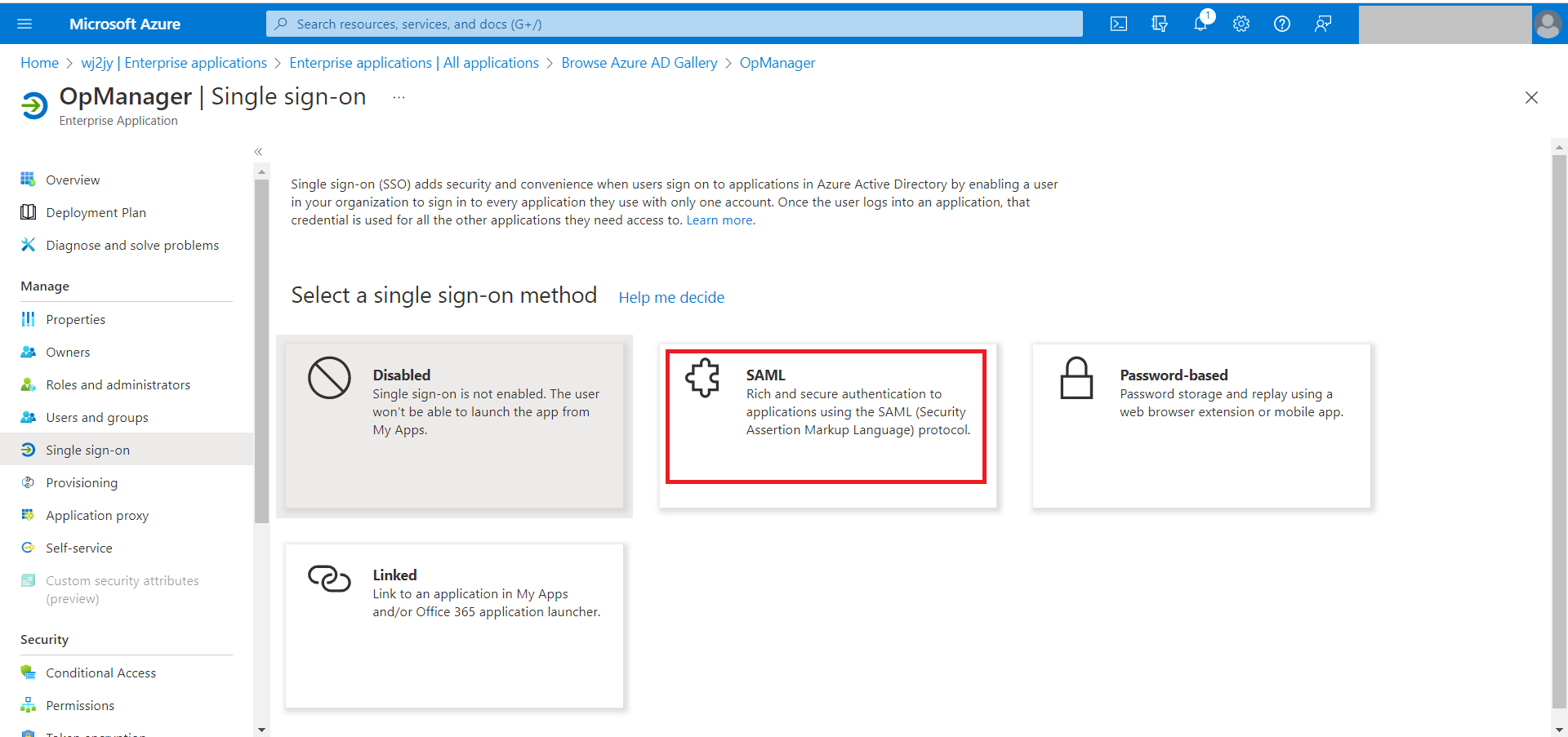This screenshot has width=1568, height=737.
Task: Click the user account avatar
Action: (x=1548, y=24)
